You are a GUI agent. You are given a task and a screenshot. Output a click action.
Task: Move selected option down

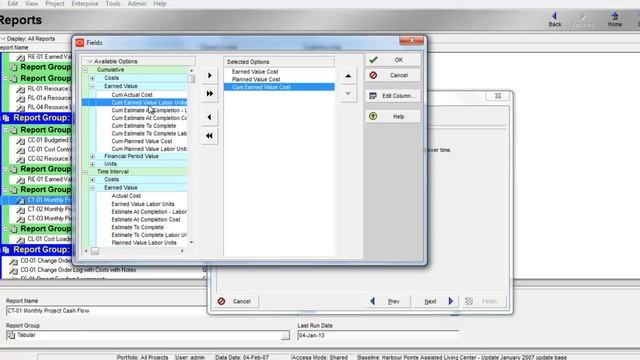point(348,93)
